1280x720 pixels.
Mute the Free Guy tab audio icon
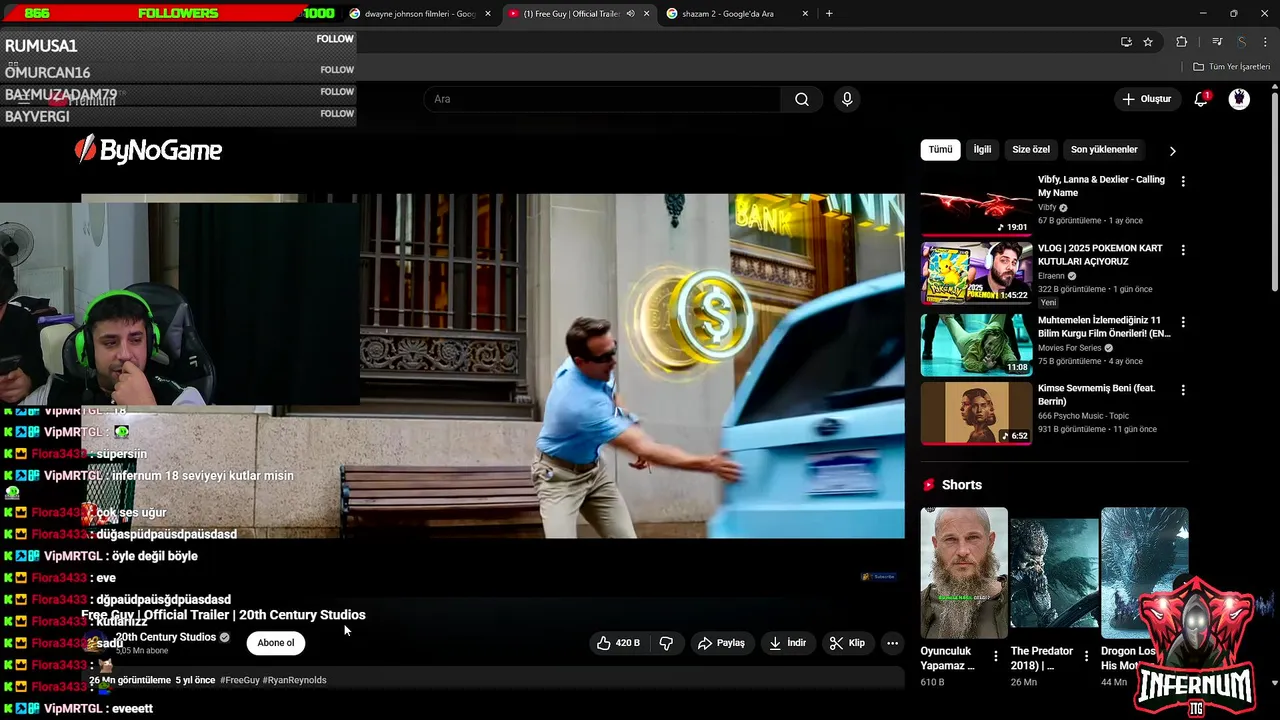pos(630,13)
